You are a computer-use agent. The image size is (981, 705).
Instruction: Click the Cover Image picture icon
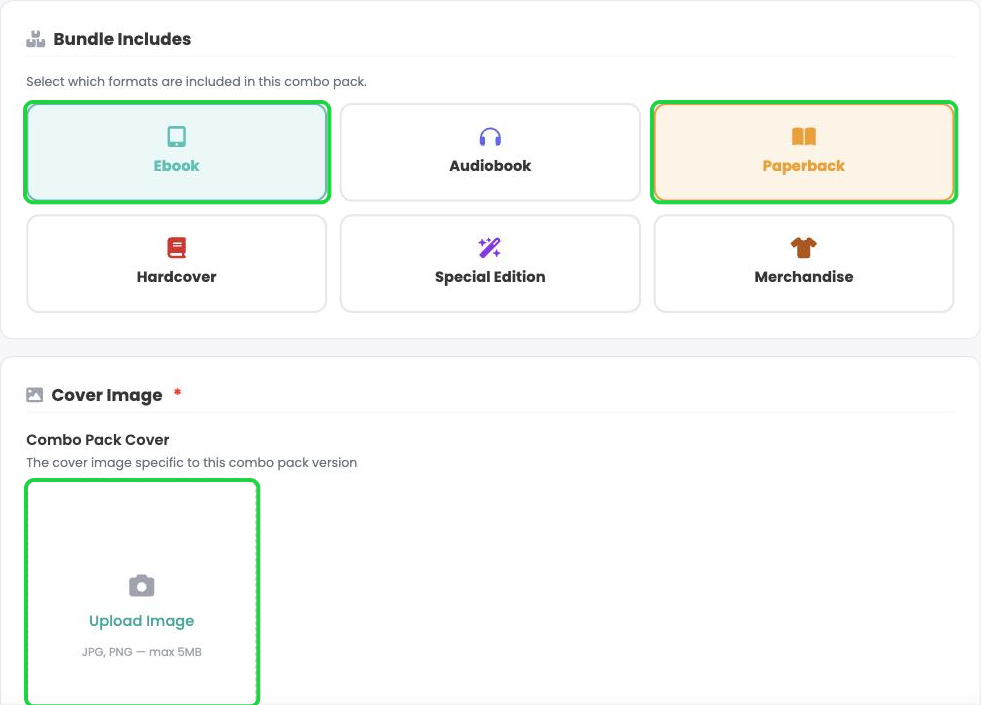pyautogui.click(x=34, y=395)
